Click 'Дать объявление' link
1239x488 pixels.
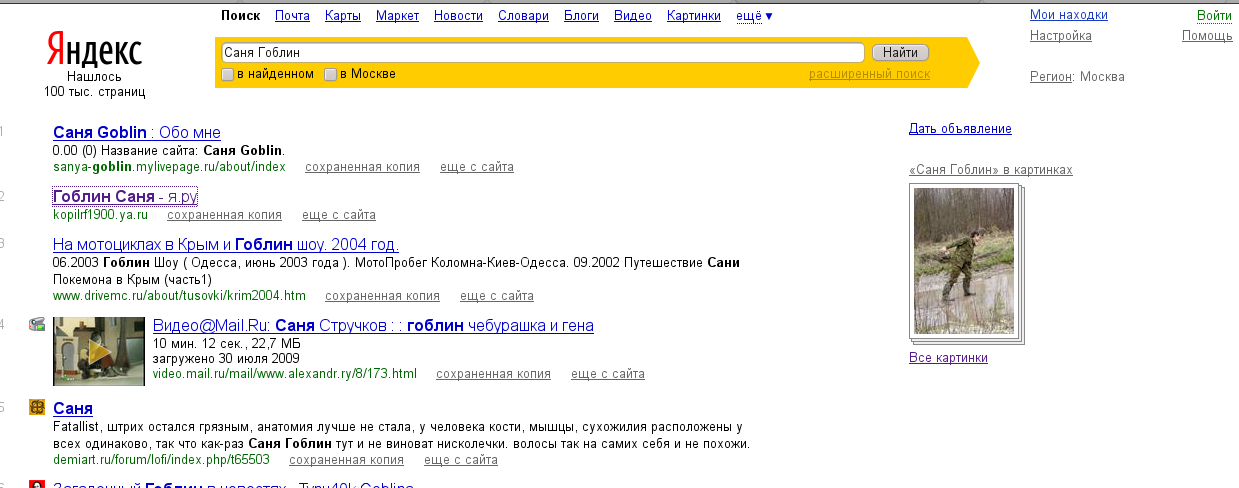pos(960,129)
